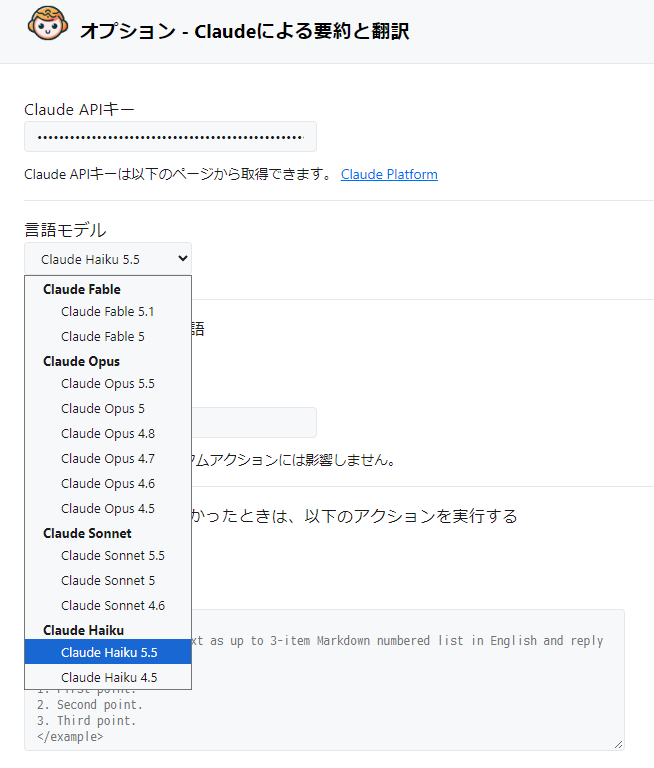The height and width of the screenshot is (768, 654).
Task: Click the 言語モデル label
Action: [65, 230]
